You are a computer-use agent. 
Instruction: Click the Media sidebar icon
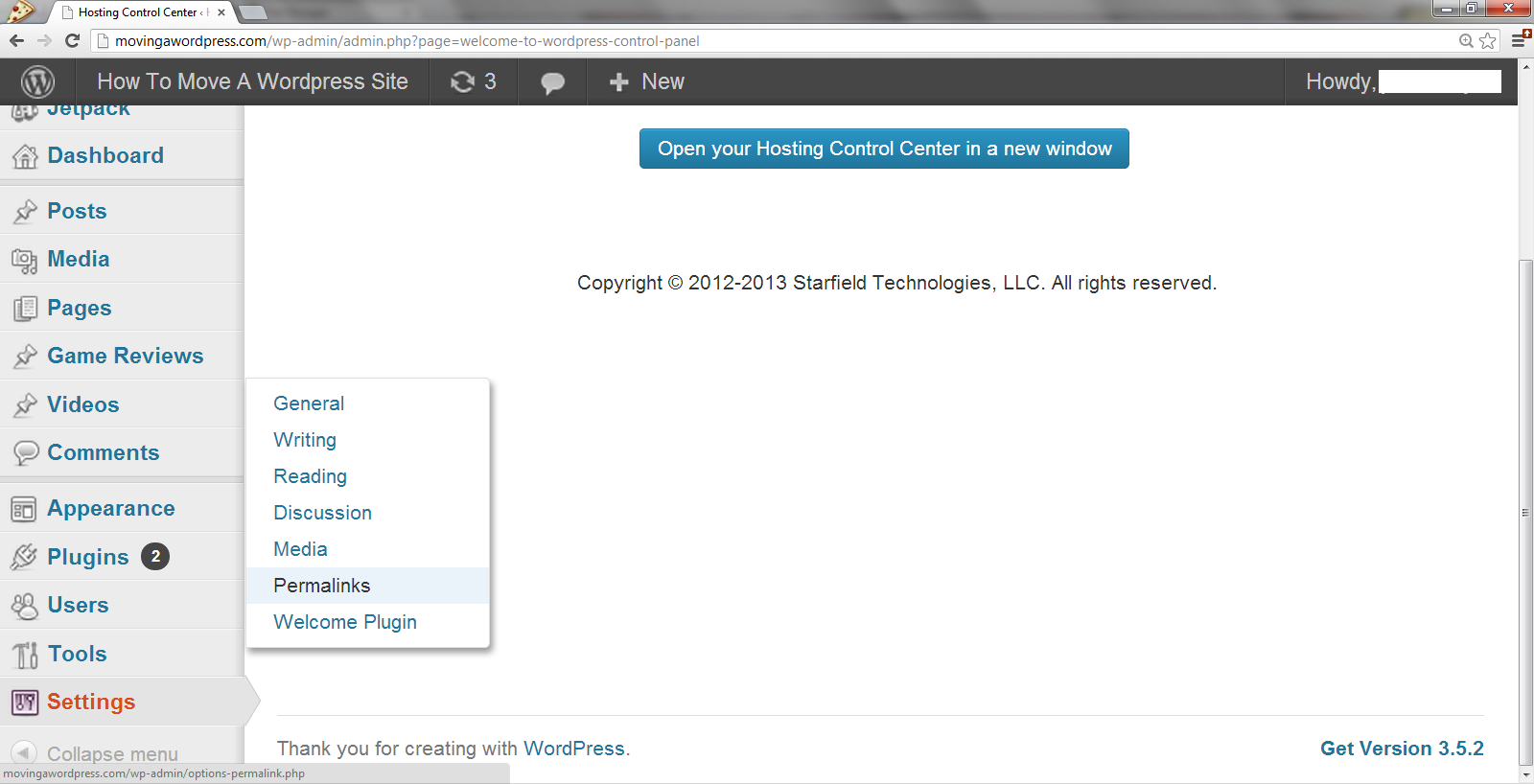pos(25,260)
